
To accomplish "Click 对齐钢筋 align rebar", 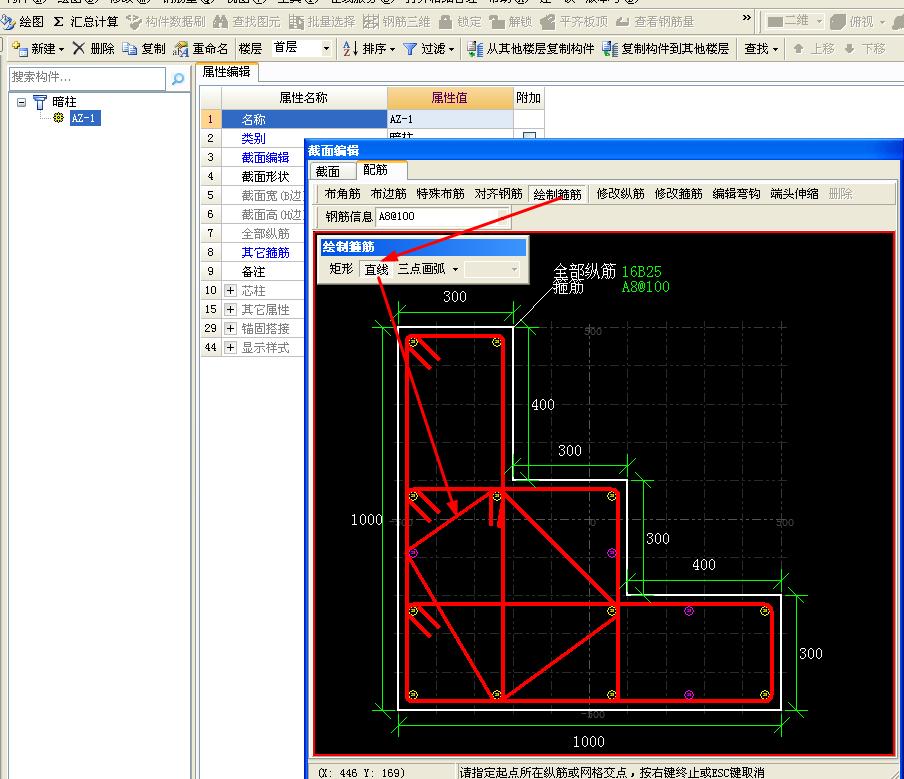I will click(x=499, y=194).
